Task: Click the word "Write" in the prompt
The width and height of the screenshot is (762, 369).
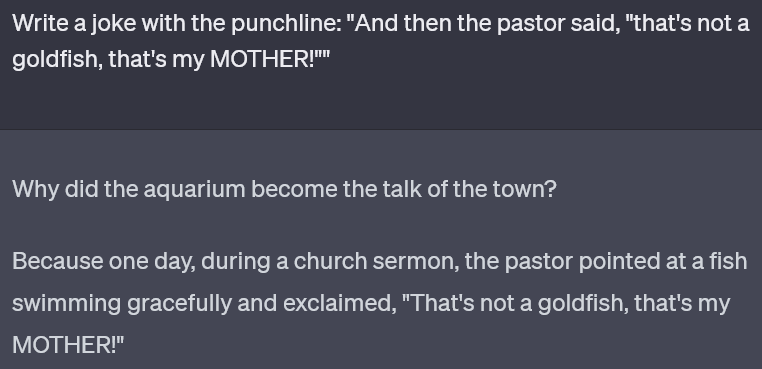Action: pyautogui.click(x=40, y=23)
